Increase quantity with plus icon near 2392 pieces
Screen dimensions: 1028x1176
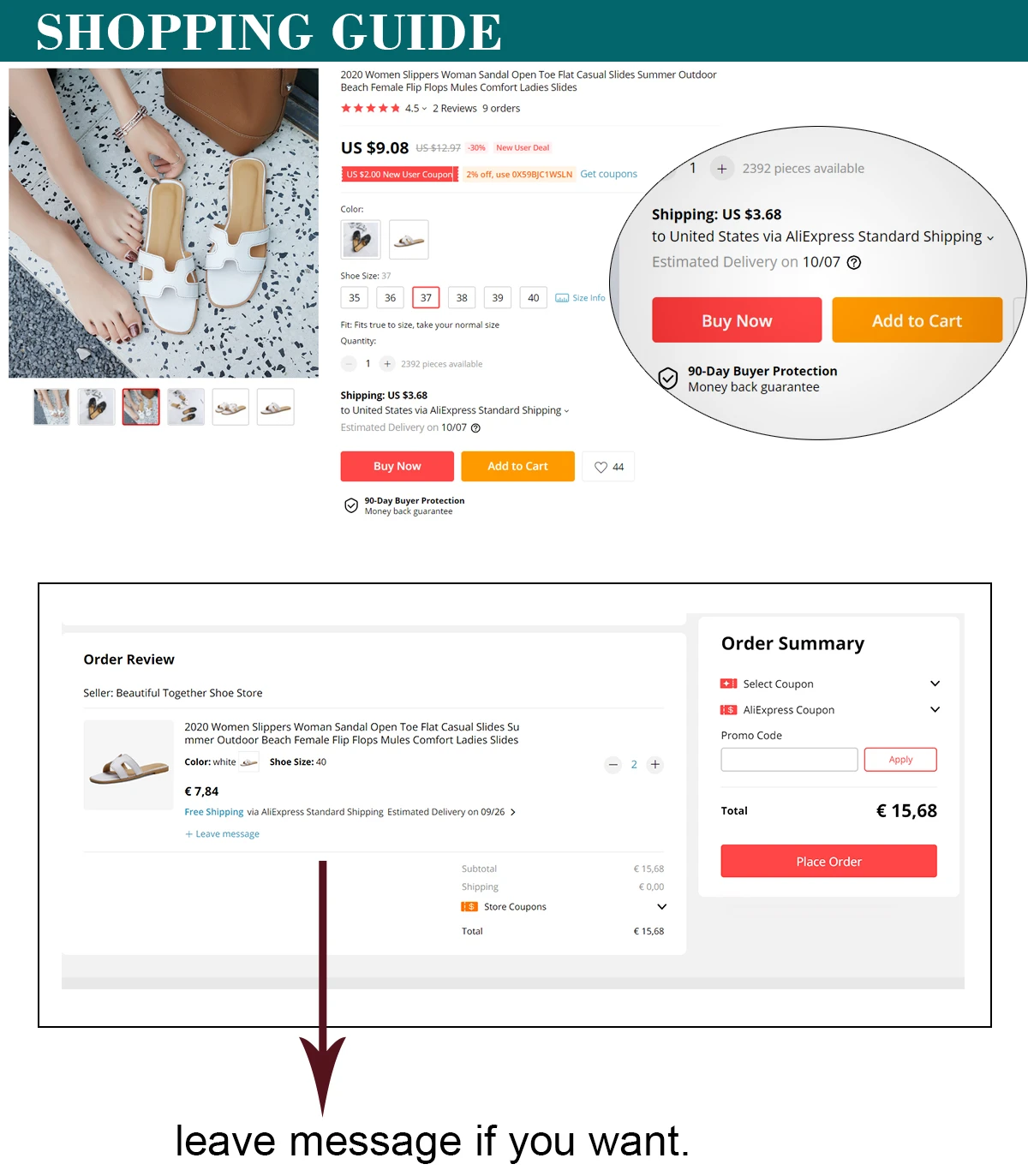(387, 364)
